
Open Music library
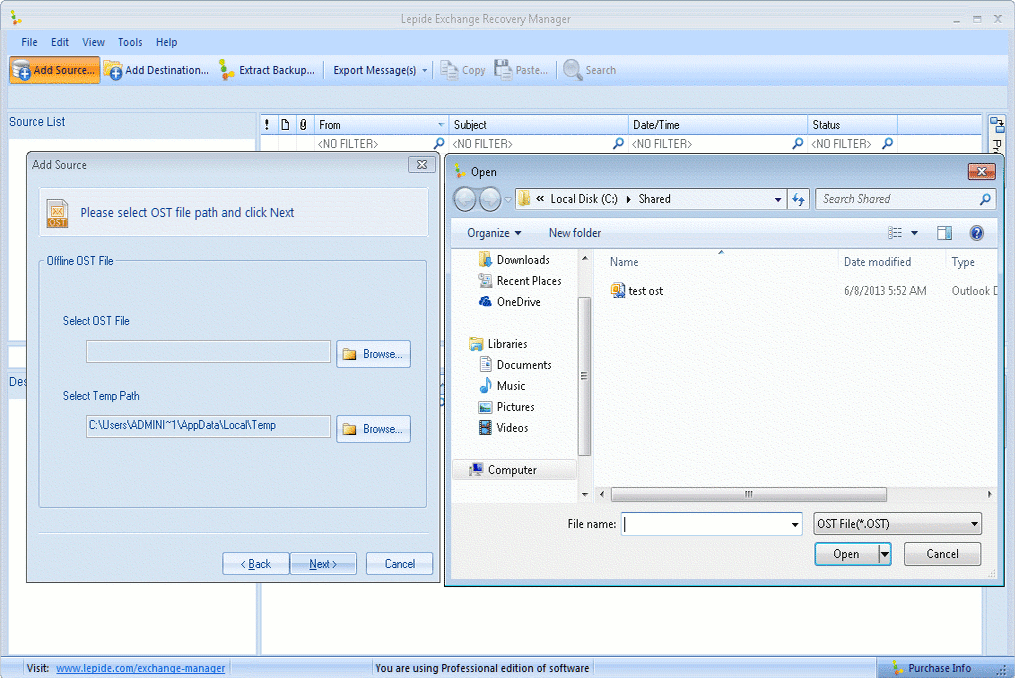point(502,385)
